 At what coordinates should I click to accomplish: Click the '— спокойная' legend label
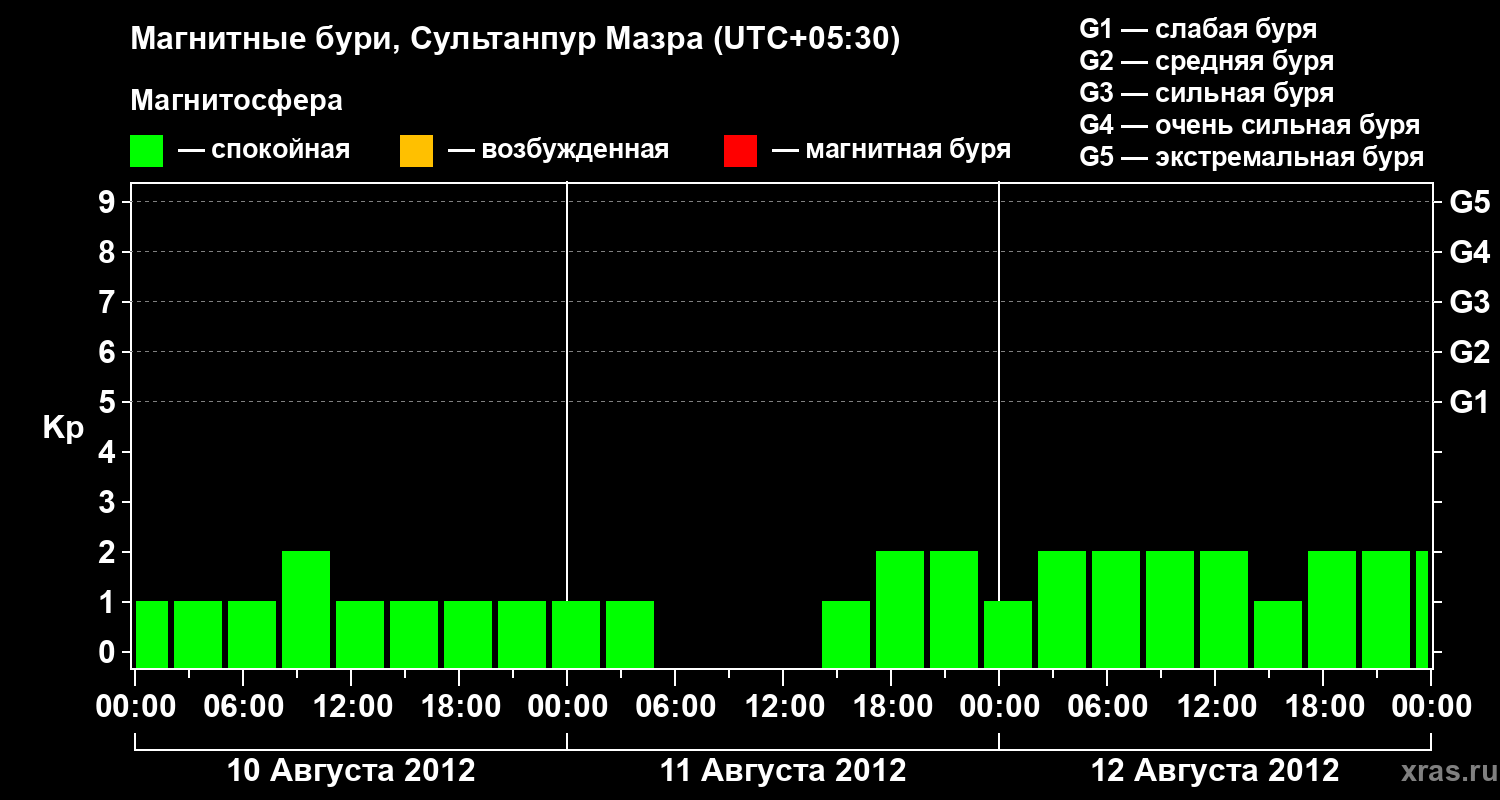coord(264,151)
